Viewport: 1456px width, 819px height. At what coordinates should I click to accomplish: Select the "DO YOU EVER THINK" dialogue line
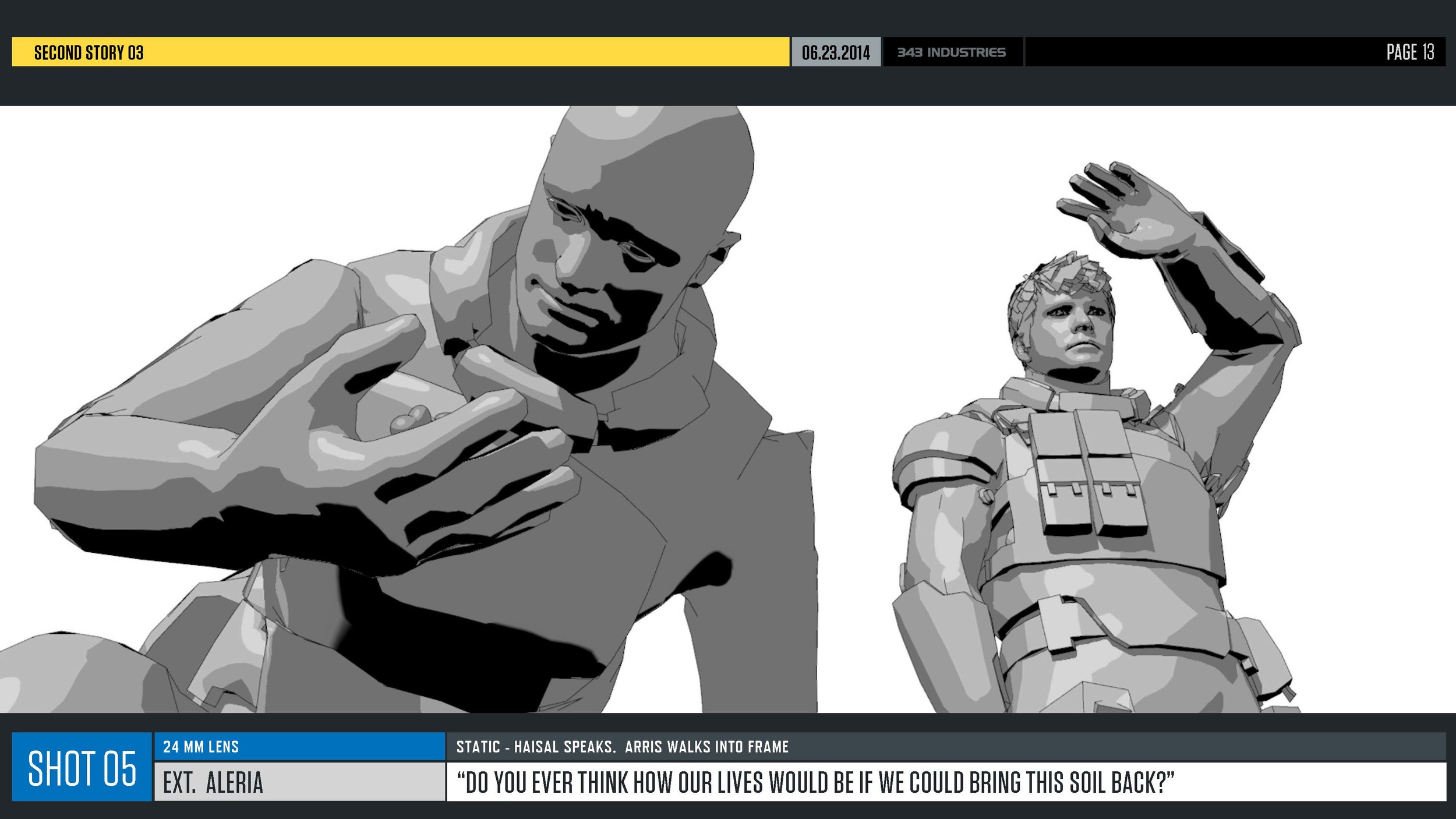[815, 782]
